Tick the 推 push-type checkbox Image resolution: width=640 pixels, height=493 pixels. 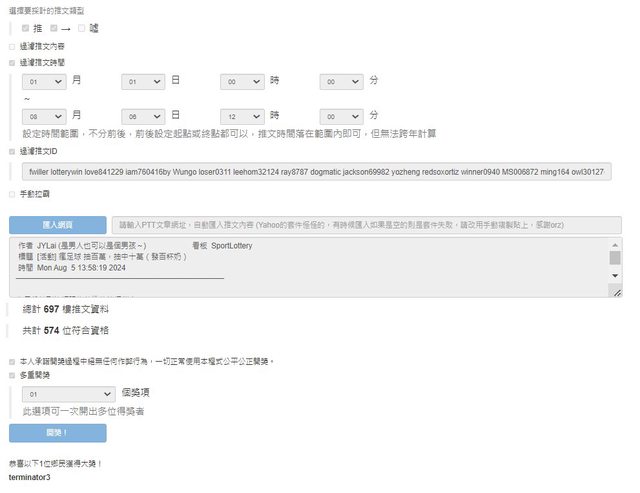pyautogui.click(x=26, y=28)
